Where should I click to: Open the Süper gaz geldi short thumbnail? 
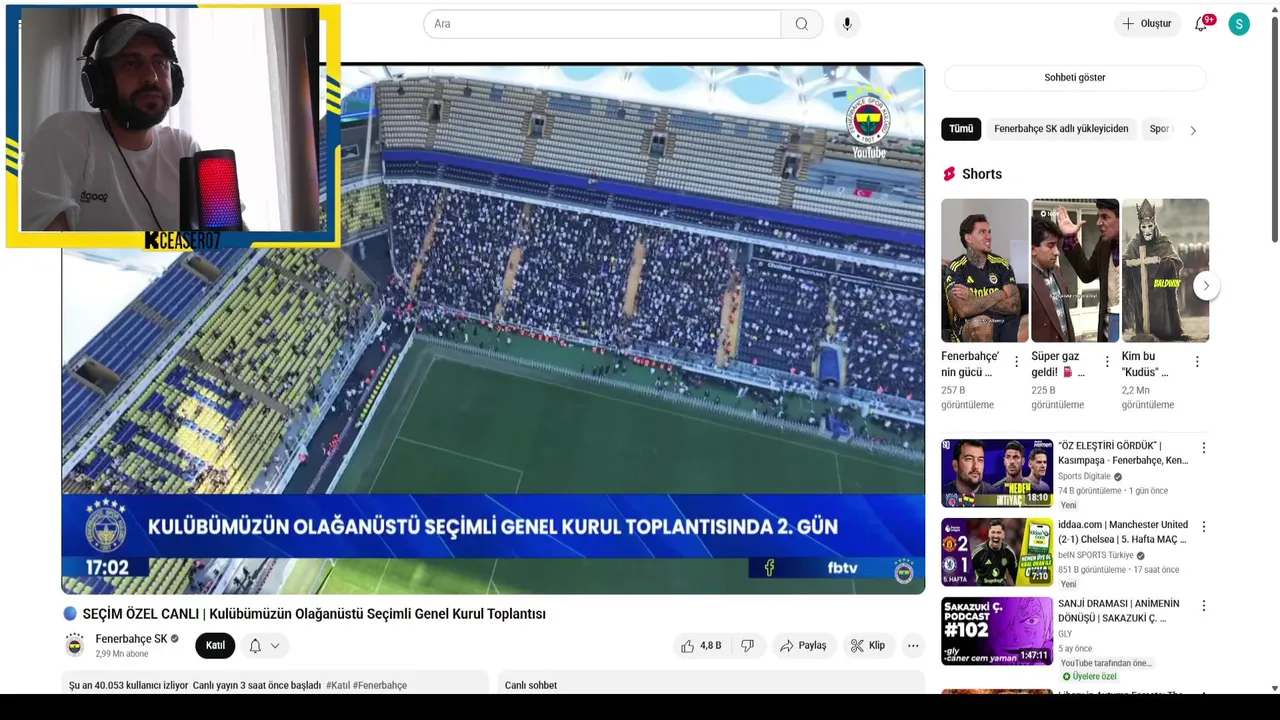1075,270
